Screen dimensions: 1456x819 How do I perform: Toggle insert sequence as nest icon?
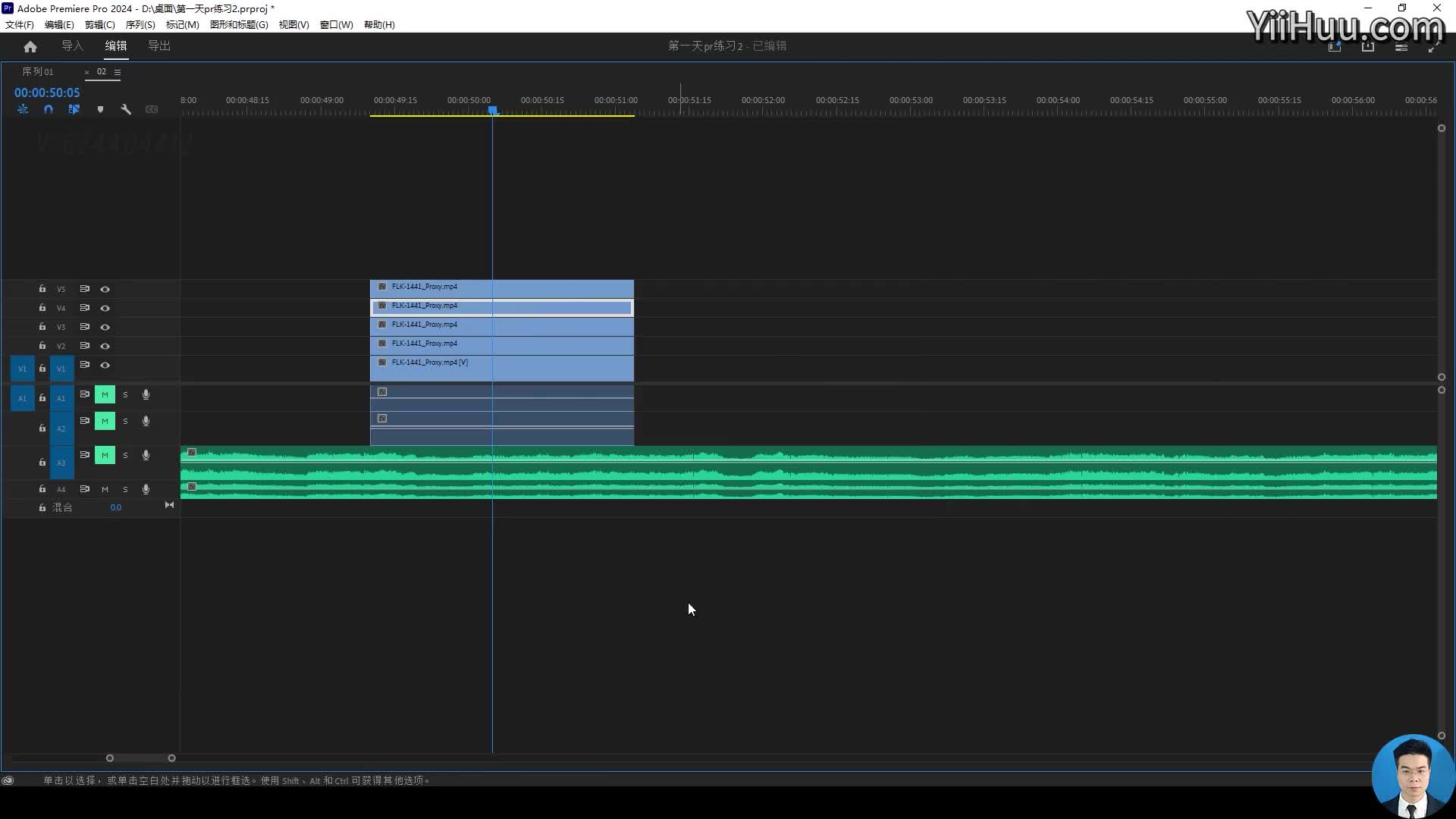tap(23, 109)
